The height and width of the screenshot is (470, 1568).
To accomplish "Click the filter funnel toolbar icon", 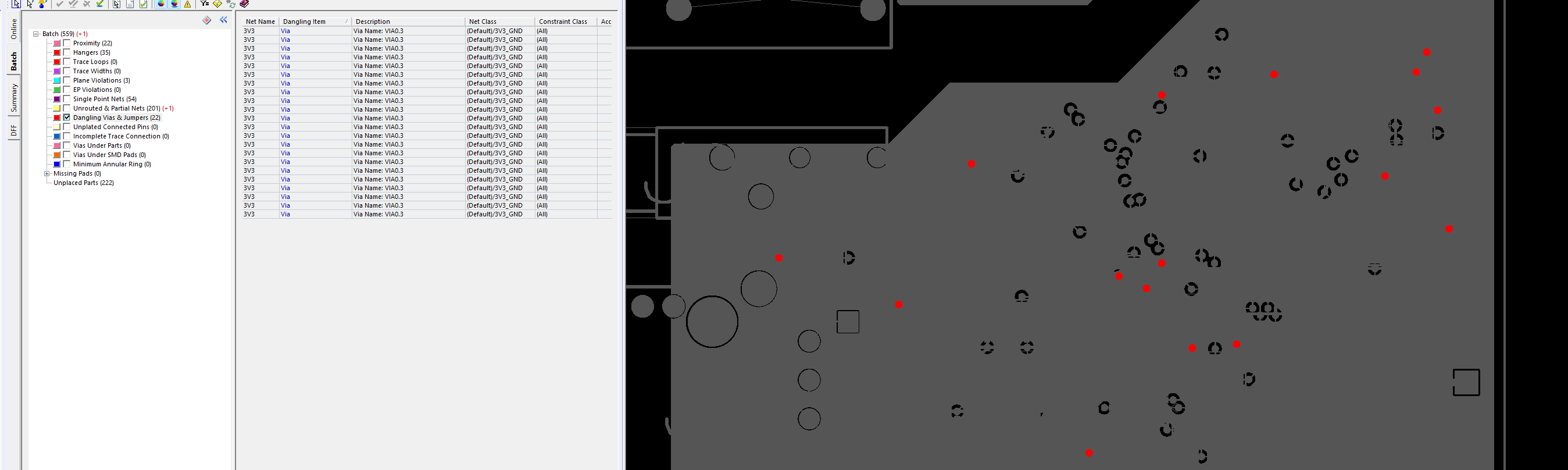I will pos(205,4).
